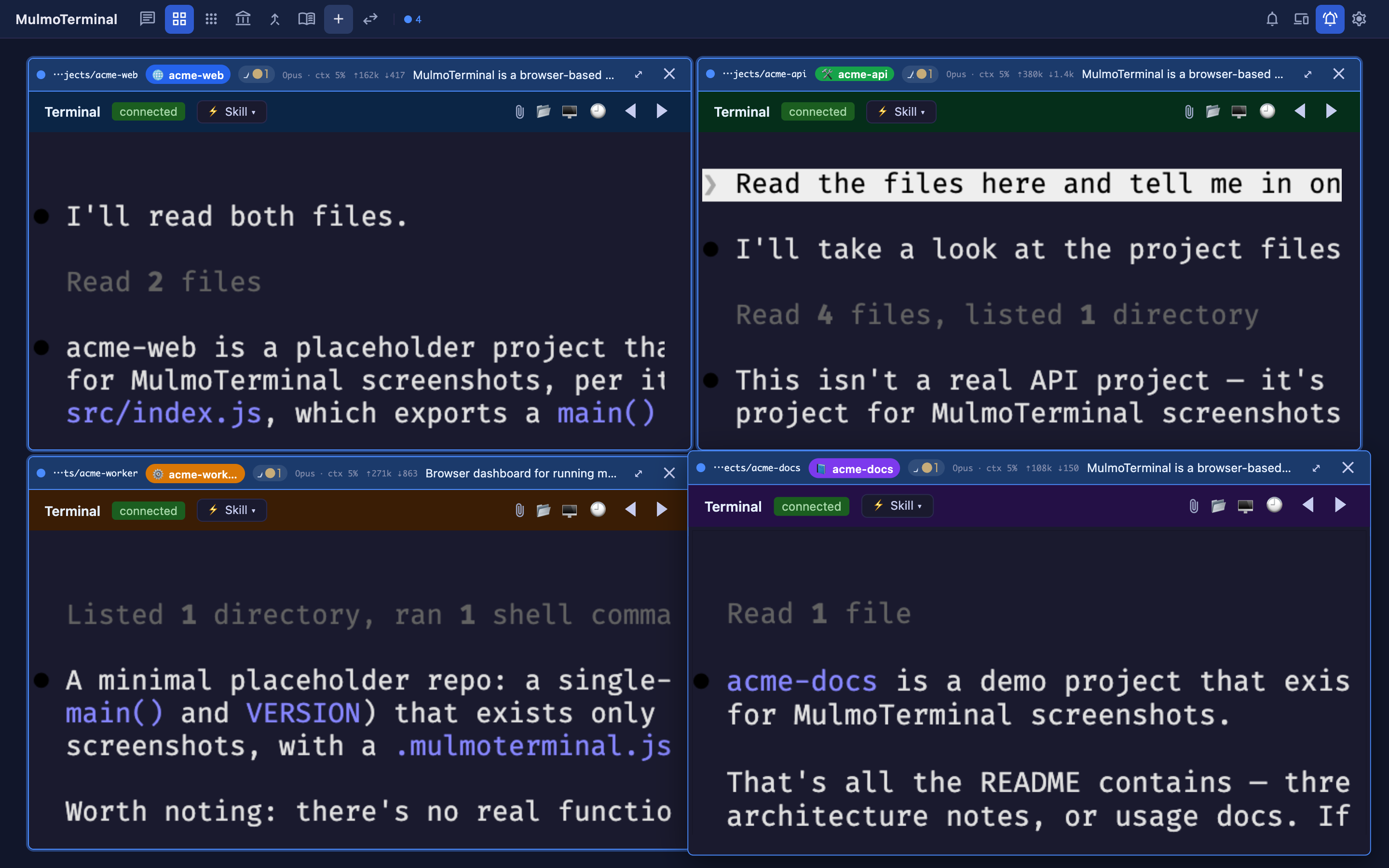Image resolution: width=1389 pixels, height=868 pixels.
Task: Open the bank/library building icon
Action: click(243, 19)
